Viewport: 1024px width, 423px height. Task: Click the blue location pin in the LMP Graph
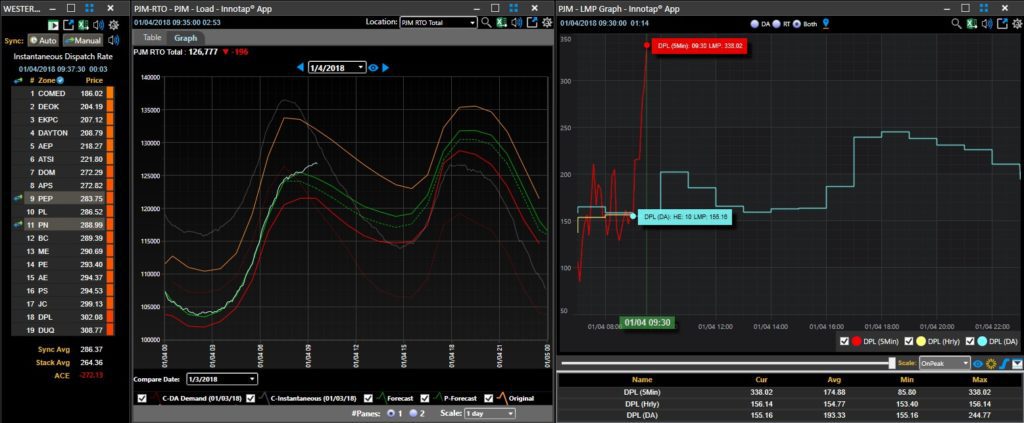[825, 24]
